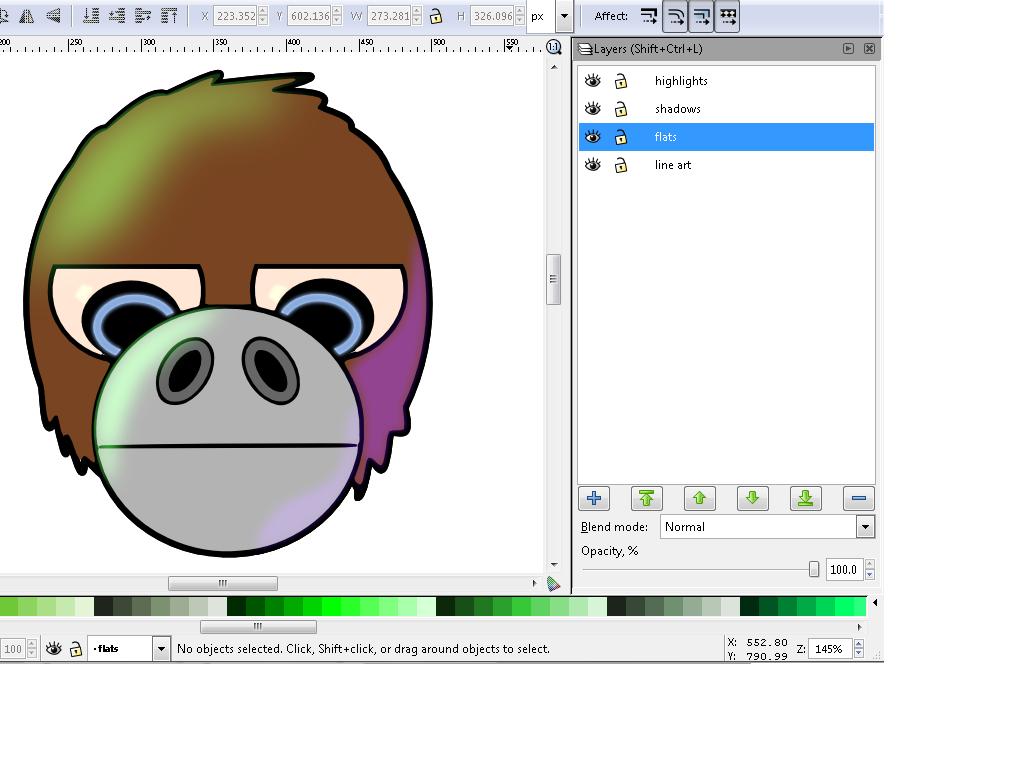Toggle the width/height ratio lock icon
Viewport: 1024px width, 768px height.
(436, 16)
